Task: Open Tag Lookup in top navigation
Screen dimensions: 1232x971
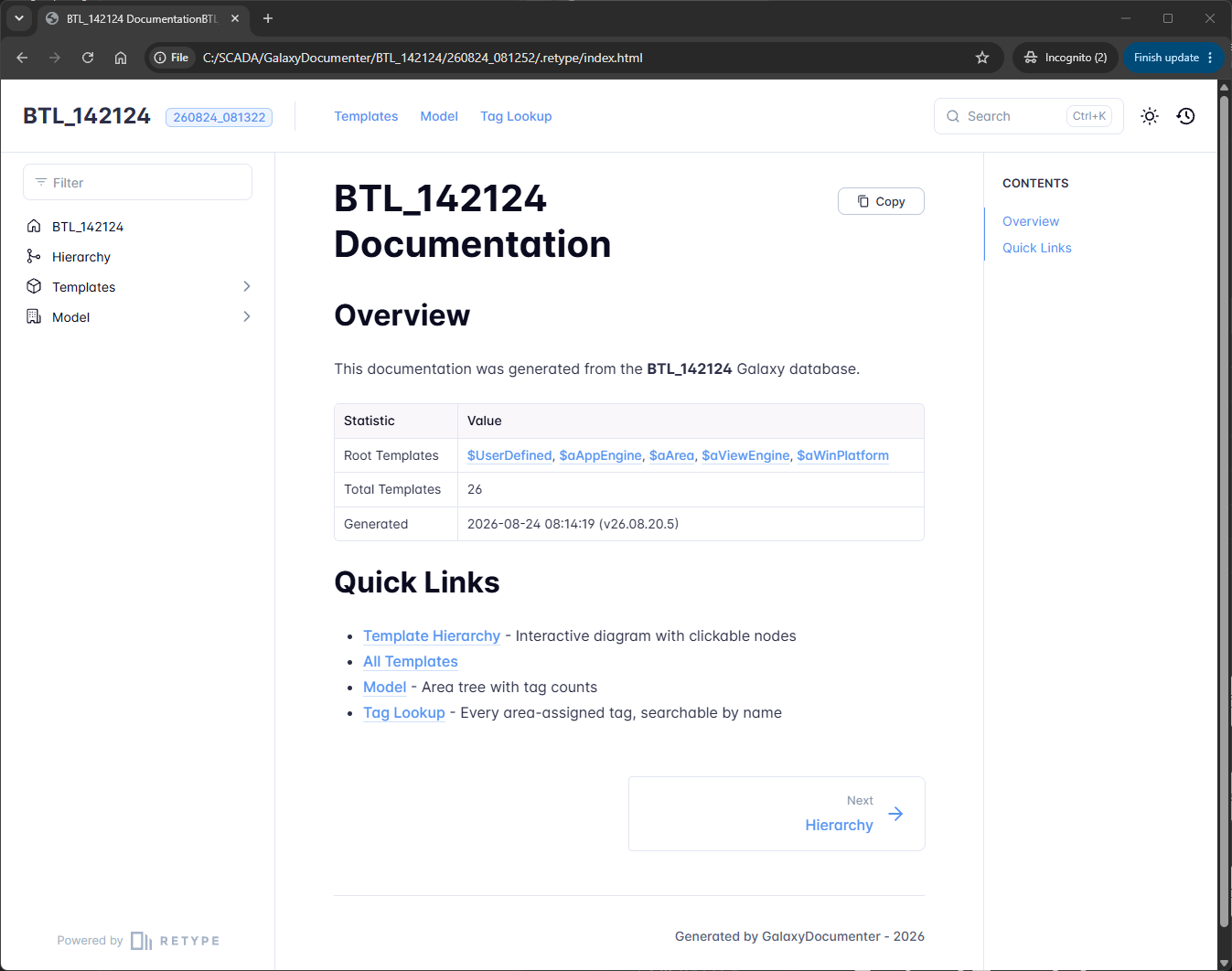Action: coord(516,116)
